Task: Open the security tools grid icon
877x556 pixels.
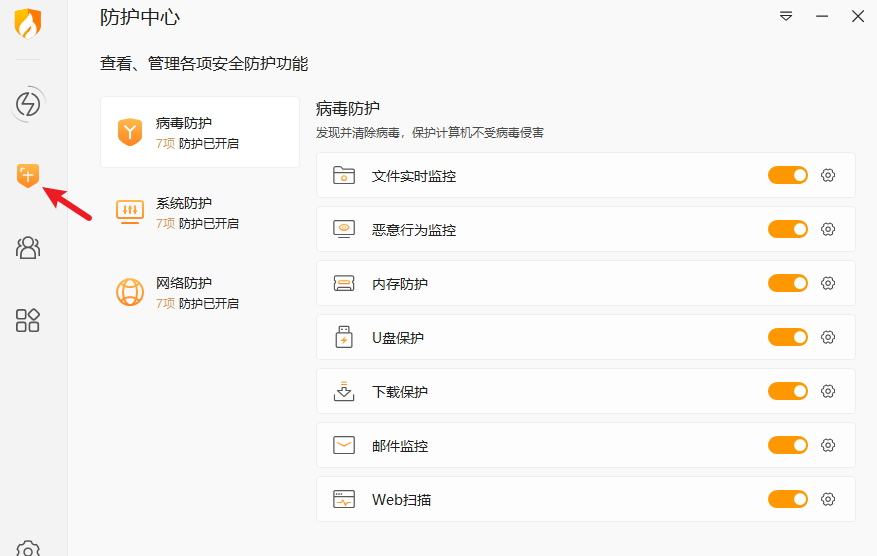Action: point(27,320)
